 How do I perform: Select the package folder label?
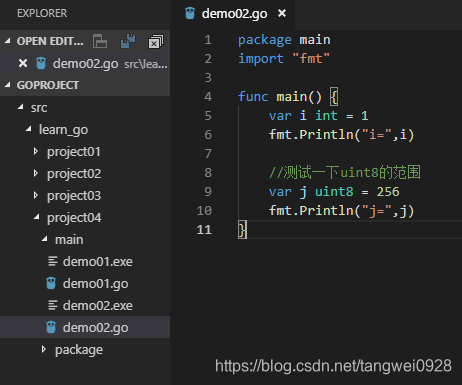[x=79, y=350]
